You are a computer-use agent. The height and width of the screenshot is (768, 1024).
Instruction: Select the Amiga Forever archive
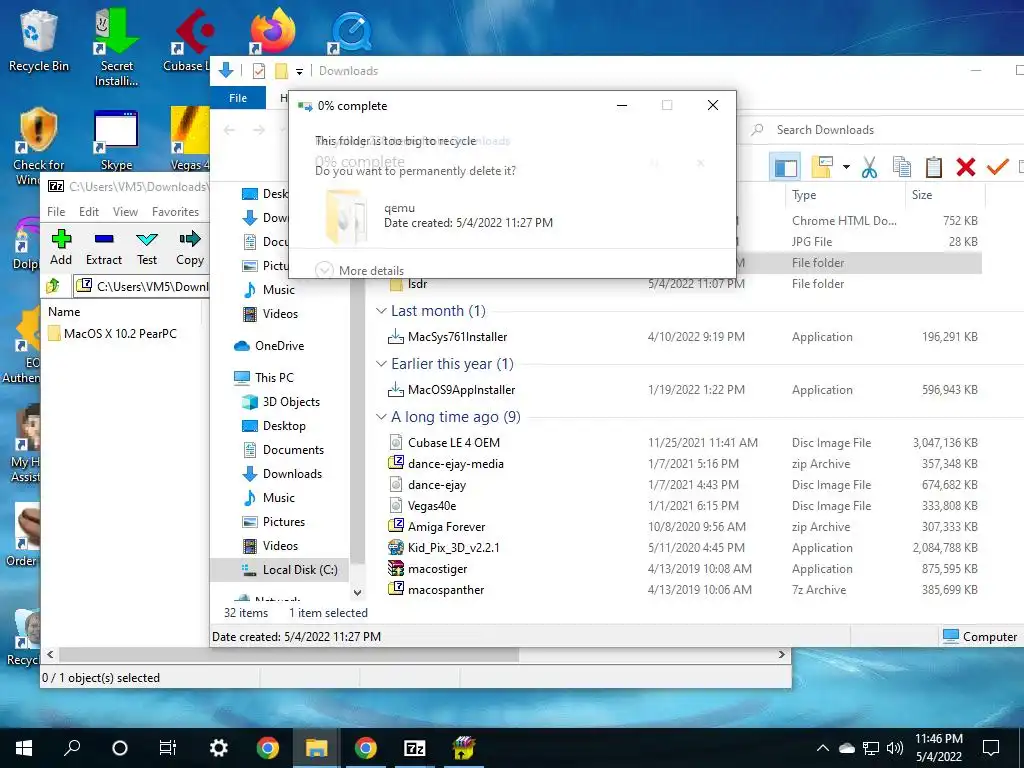(446, 526)
